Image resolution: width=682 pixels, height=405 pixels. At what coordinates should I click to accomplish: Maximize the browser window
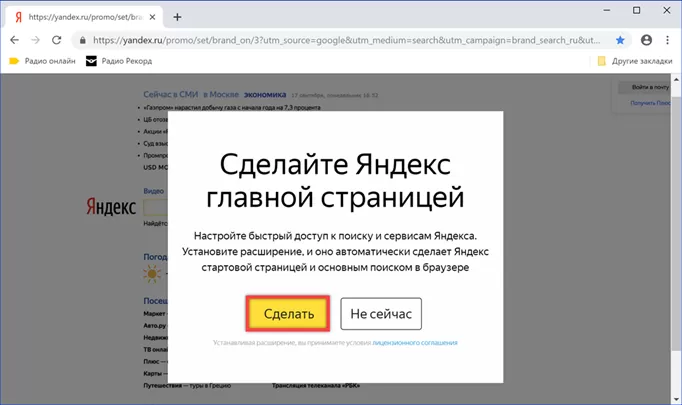coord(636,10)
